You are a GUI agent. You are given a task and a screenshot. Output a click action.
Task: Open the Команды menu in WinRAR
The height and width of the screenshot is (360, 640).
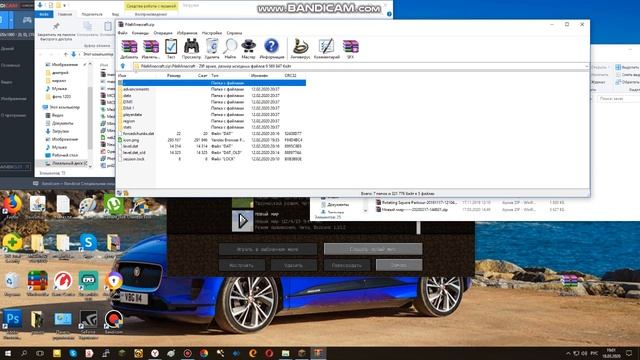pyautogui.click(x=140, y=33)
